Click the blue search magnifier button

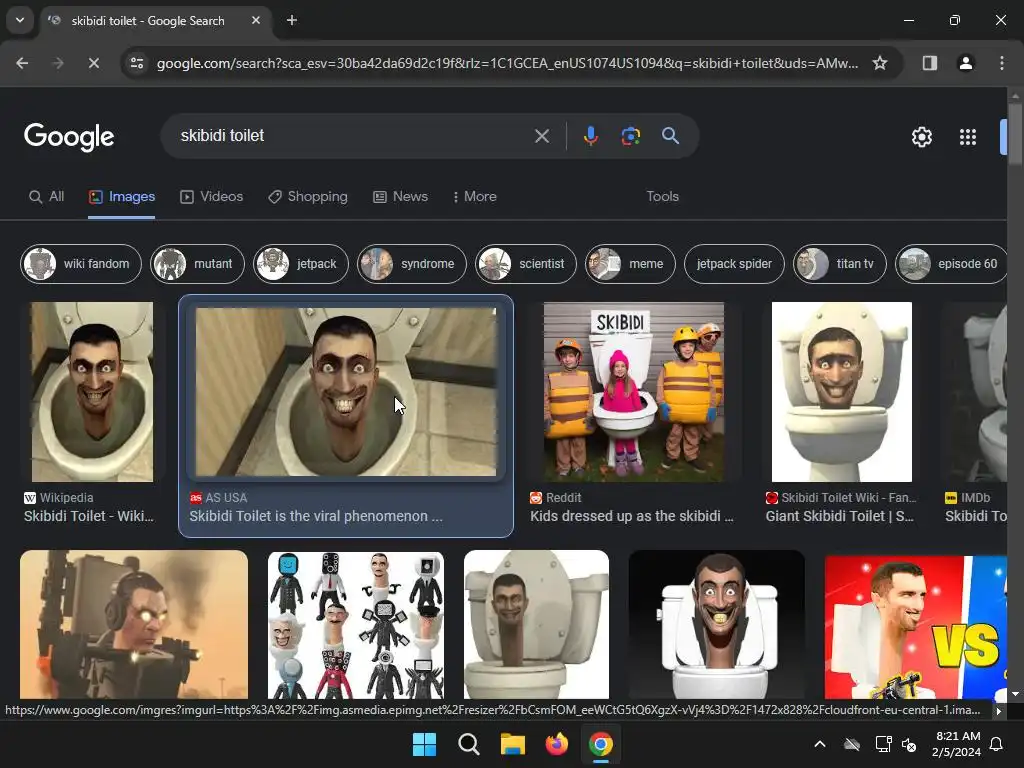click(670, 136)
